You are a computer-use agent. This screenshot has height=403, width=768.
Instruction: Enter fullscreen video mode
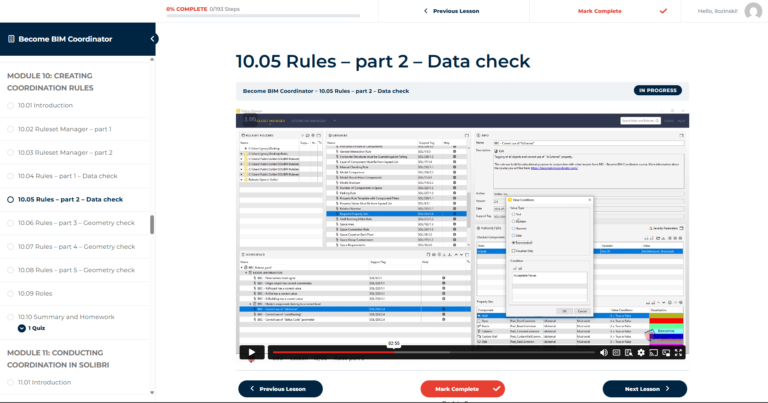[x=680, y=353]
